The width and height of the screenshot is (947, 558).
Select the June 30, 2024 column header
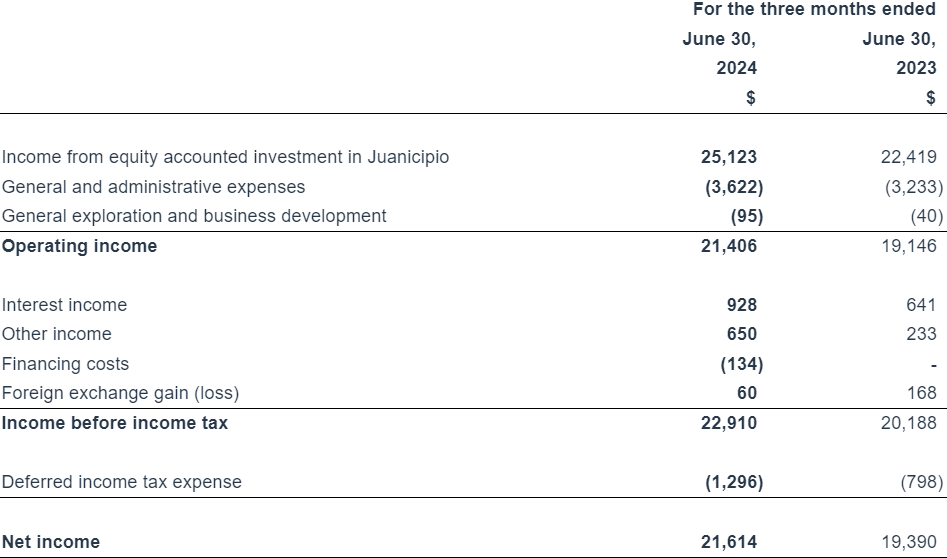[x=719, y=54]
